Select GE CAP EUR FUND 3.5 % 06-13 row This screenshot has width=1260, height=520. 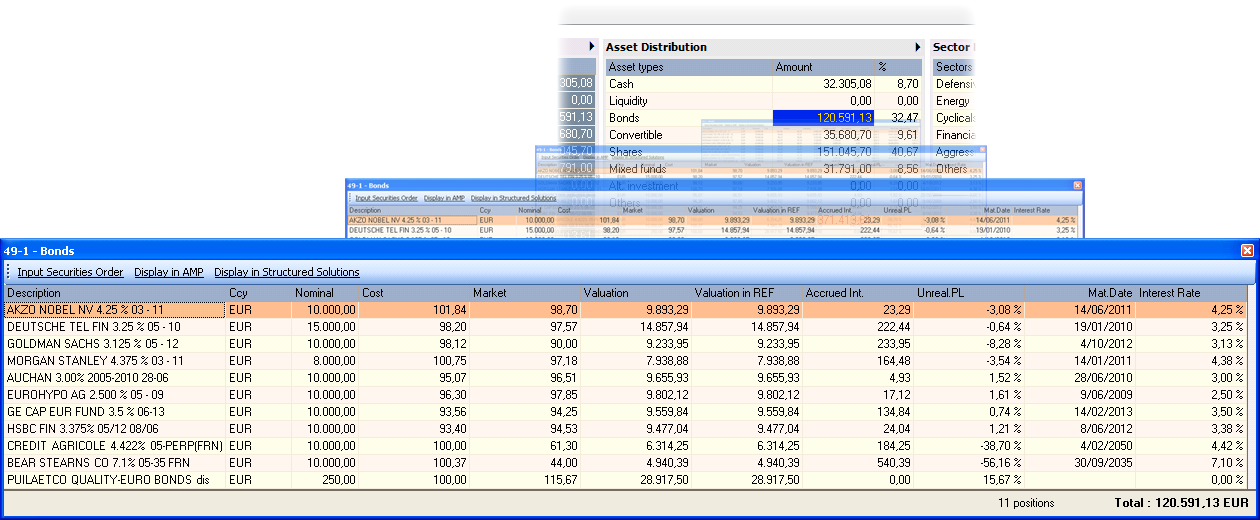[x=626, y=412]
